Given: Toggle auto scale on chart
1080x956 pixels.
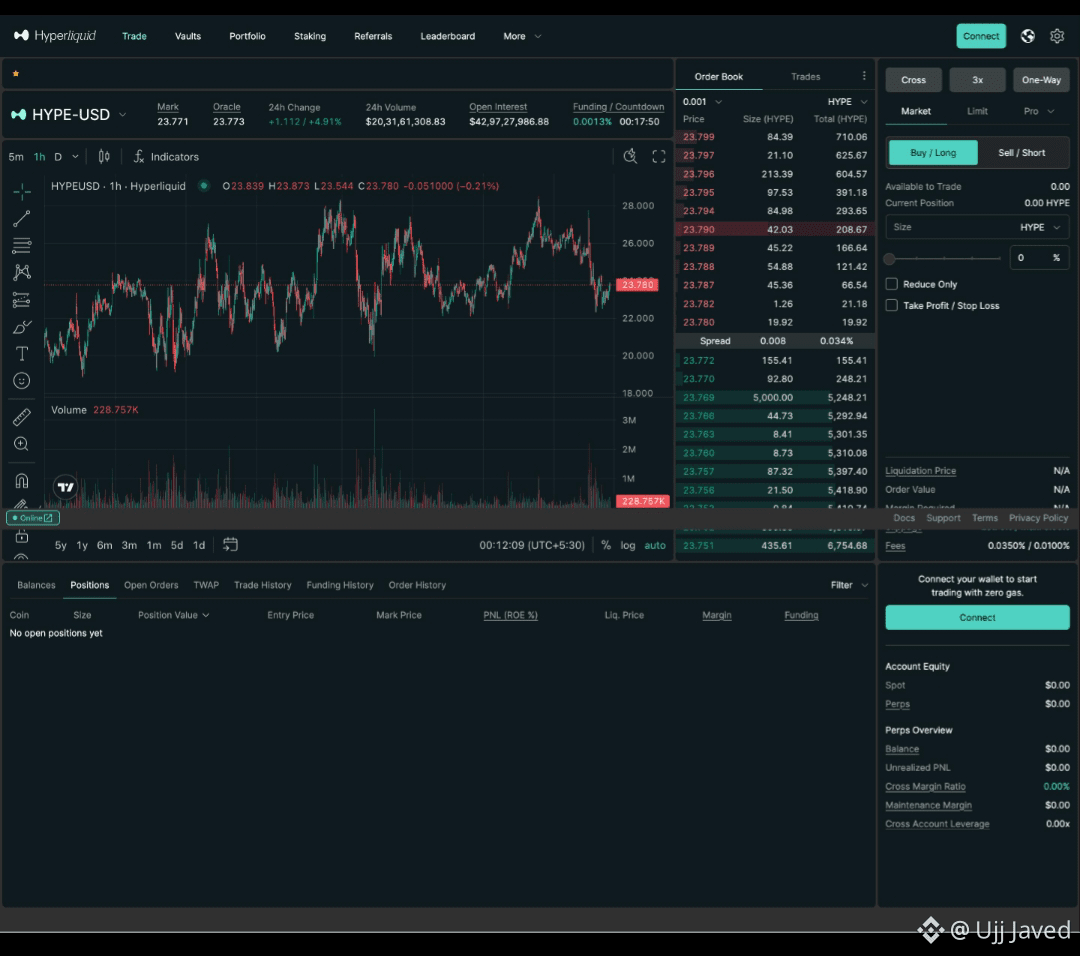Looking at the screenshot, I should 654,545.
